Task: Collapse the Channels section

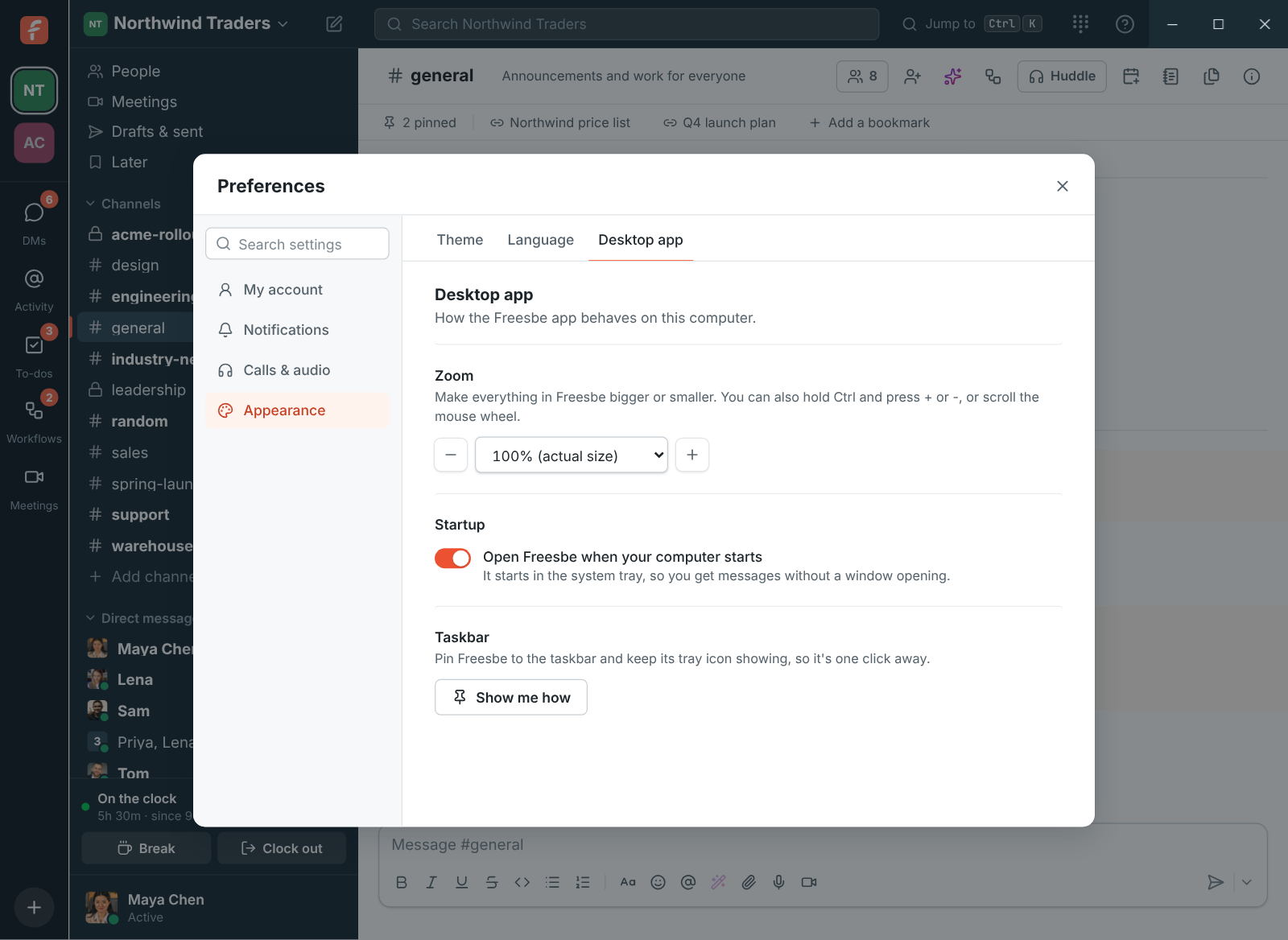Action: (x=124, y=204)
